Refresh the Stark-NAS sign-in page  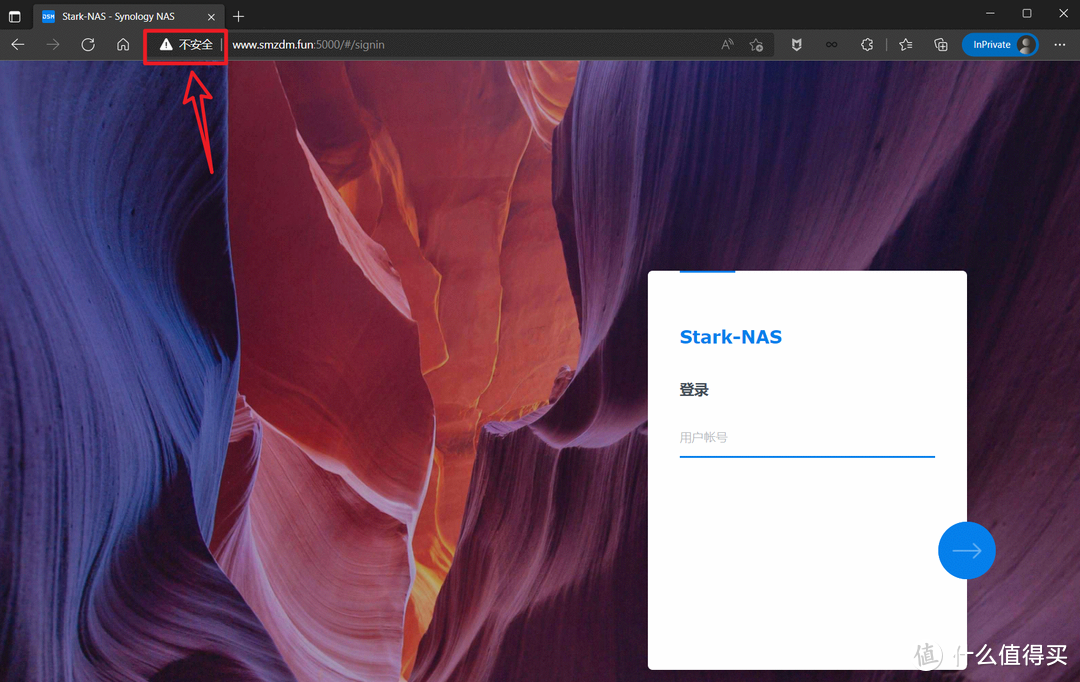coord(87,45)
